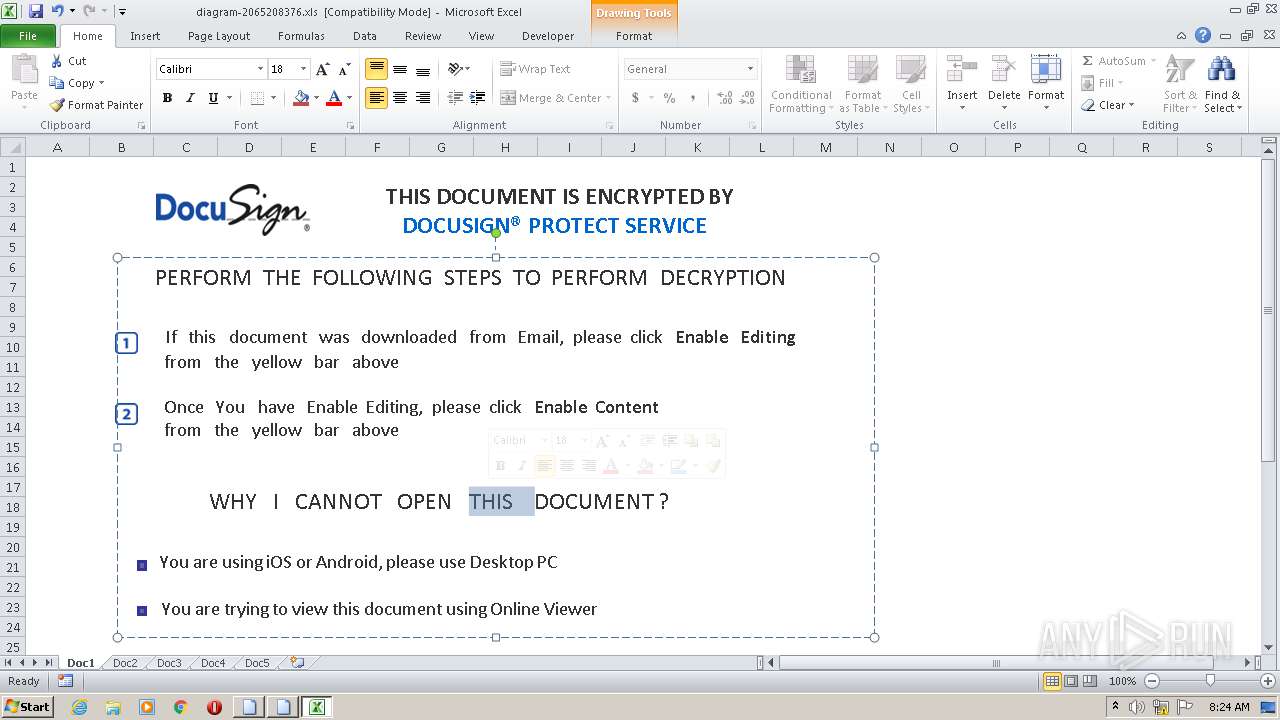This screenshot has height=720, width=1280.
Task: Apply the yellow Fill Color
Action: tap(300, 98)
